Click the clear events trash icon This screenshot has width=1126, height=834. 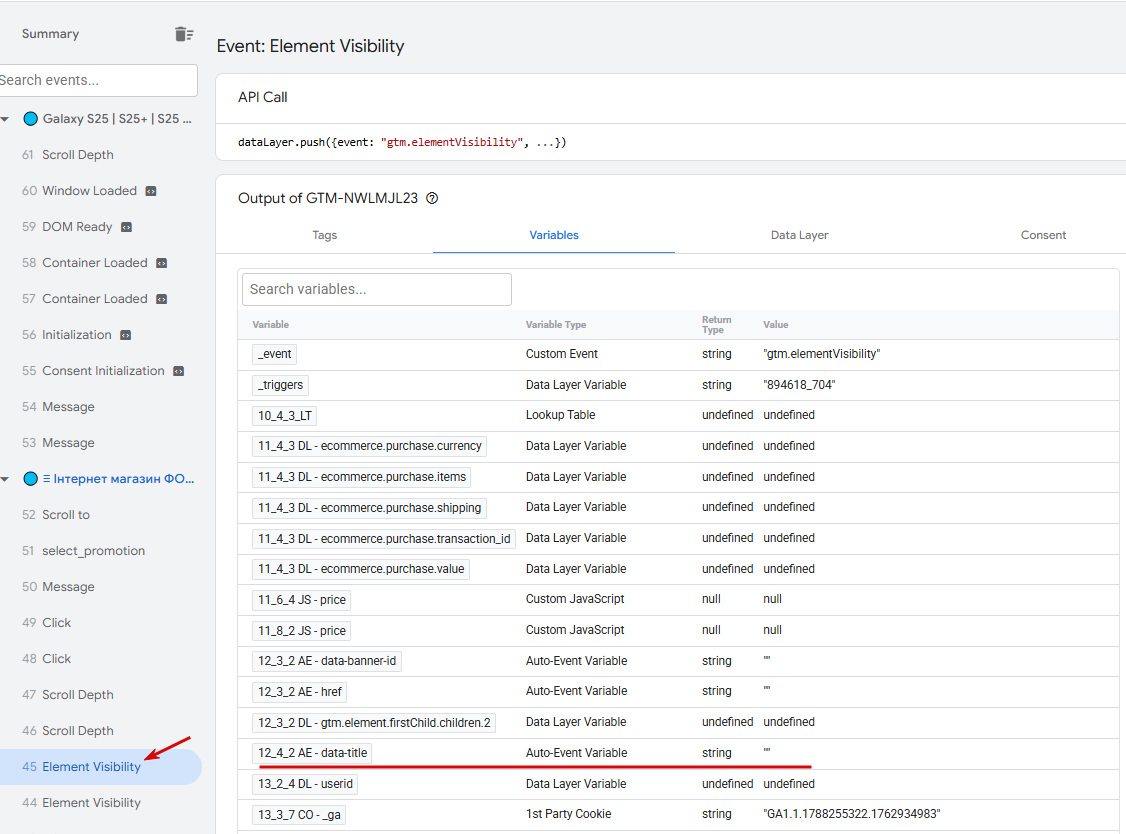(184, 34)
